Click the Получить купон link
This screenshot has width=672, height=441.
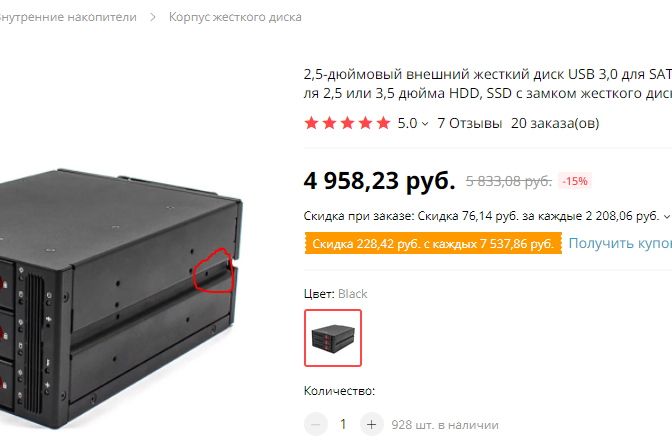(620, 243)
